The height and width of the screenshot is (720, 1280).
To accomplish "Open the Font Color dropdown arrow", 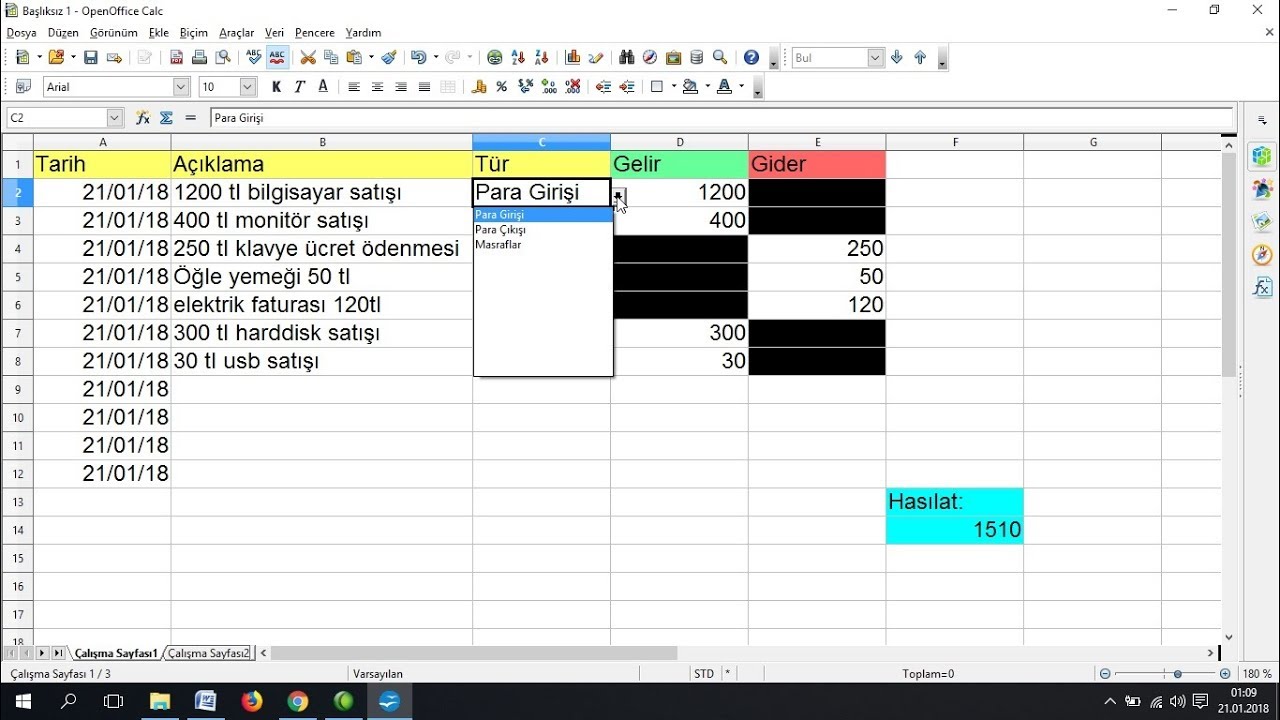I will (741, 87).
